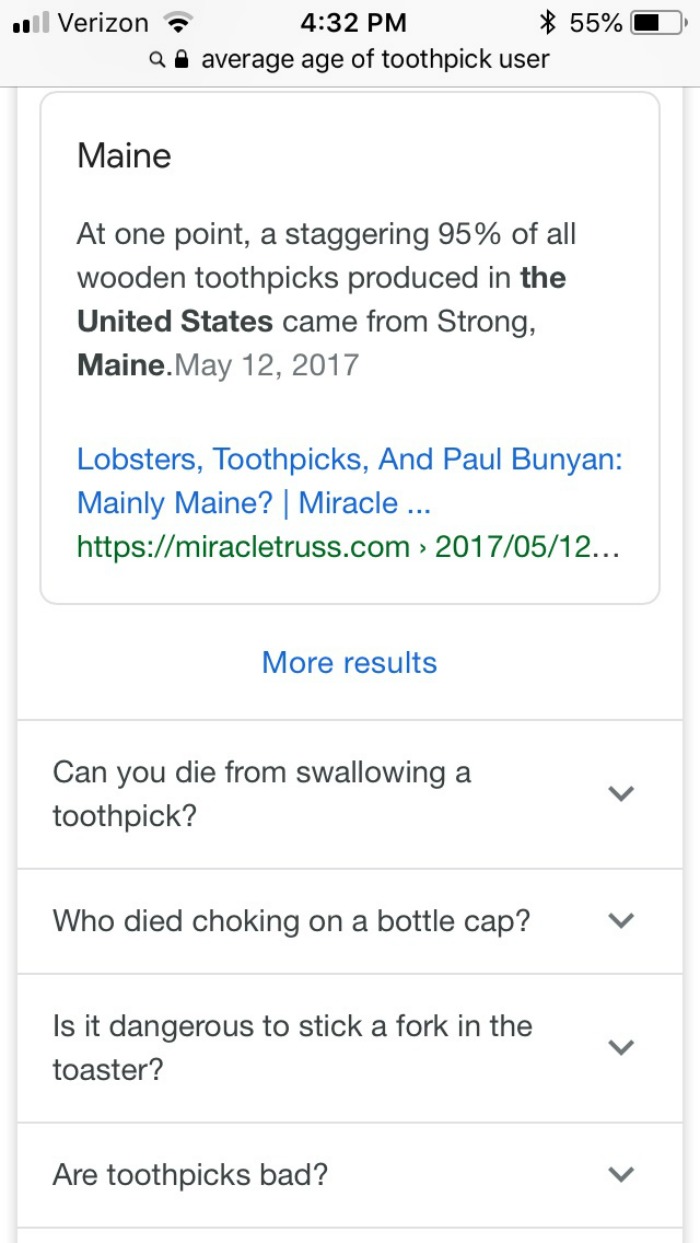700x1243 pixels.
Task: Open 'Who died choking on a bottle cap?' question
Action: click(x=291, y=921)
